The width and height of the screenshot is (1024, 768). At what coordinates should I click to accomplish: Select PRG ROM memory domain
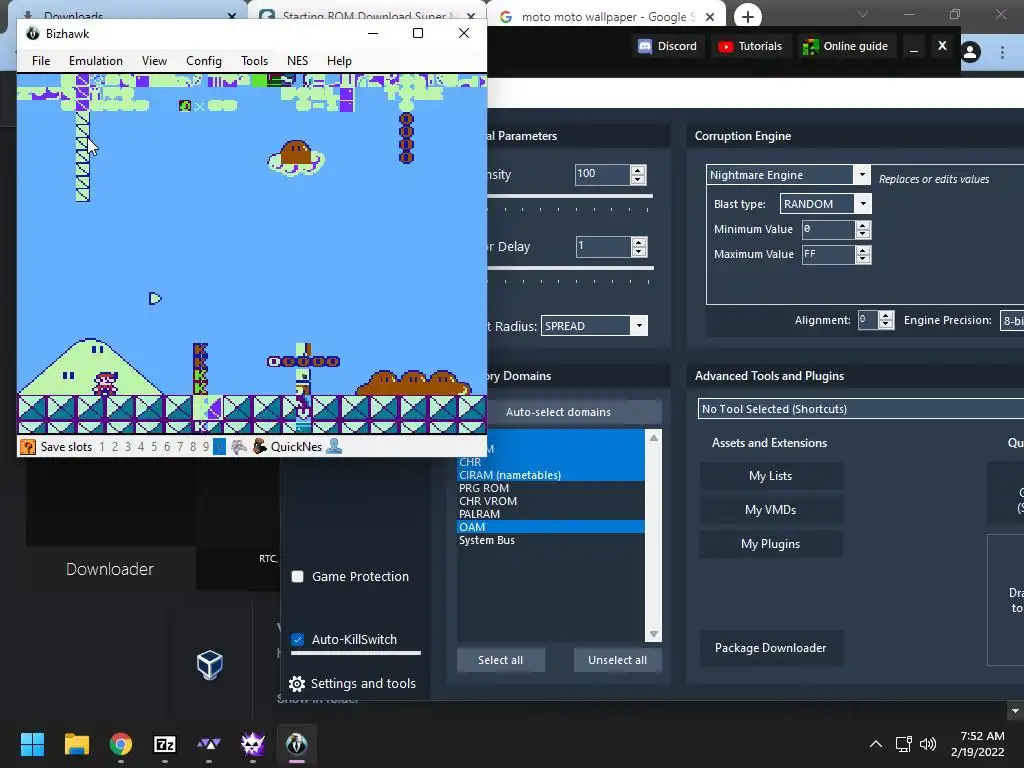pyautogui.click(x=551, y=488)
